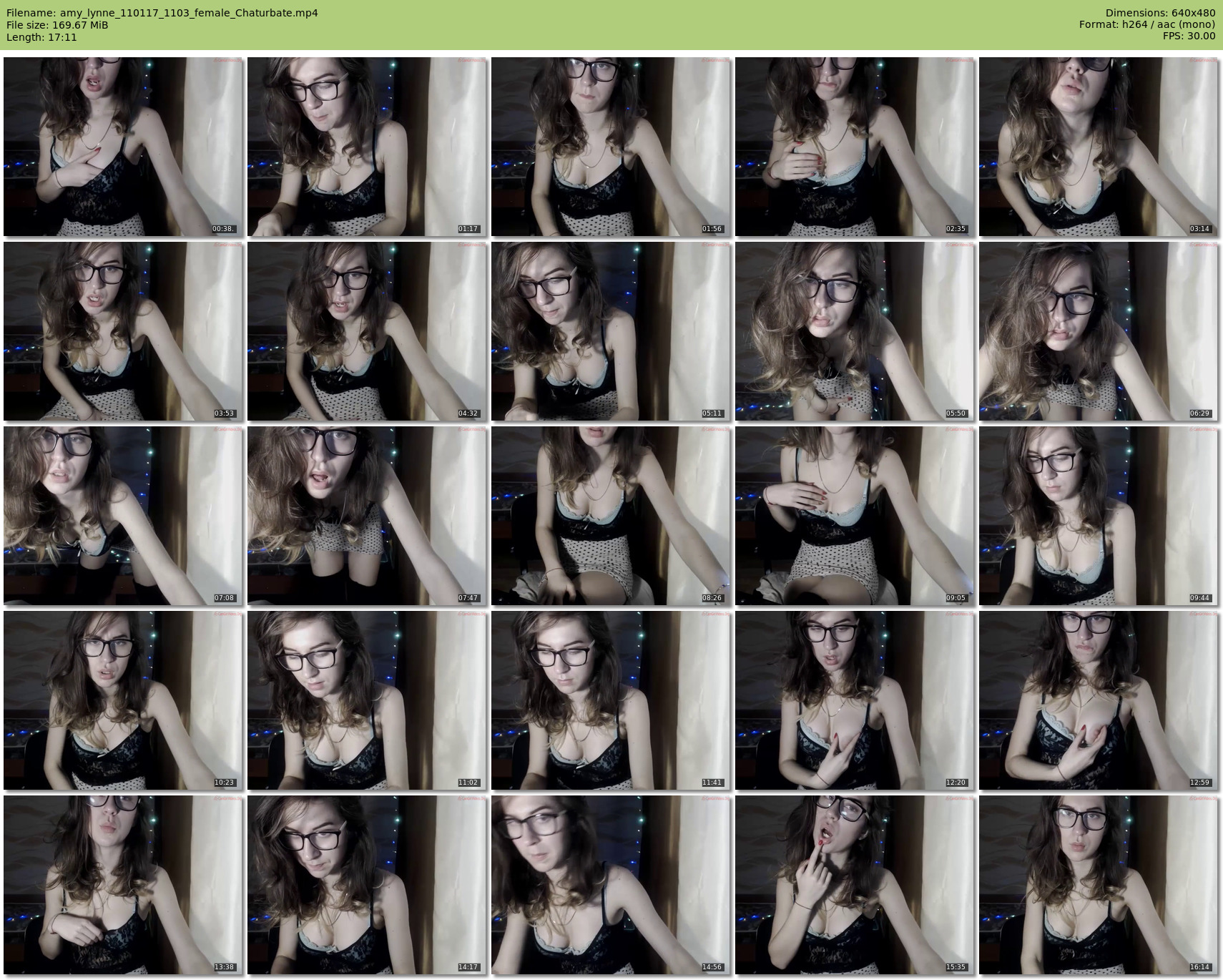Click the thumbnail timestamped 00:38
This screenshot has height=980, width=1223.
[x=123, y=147]
